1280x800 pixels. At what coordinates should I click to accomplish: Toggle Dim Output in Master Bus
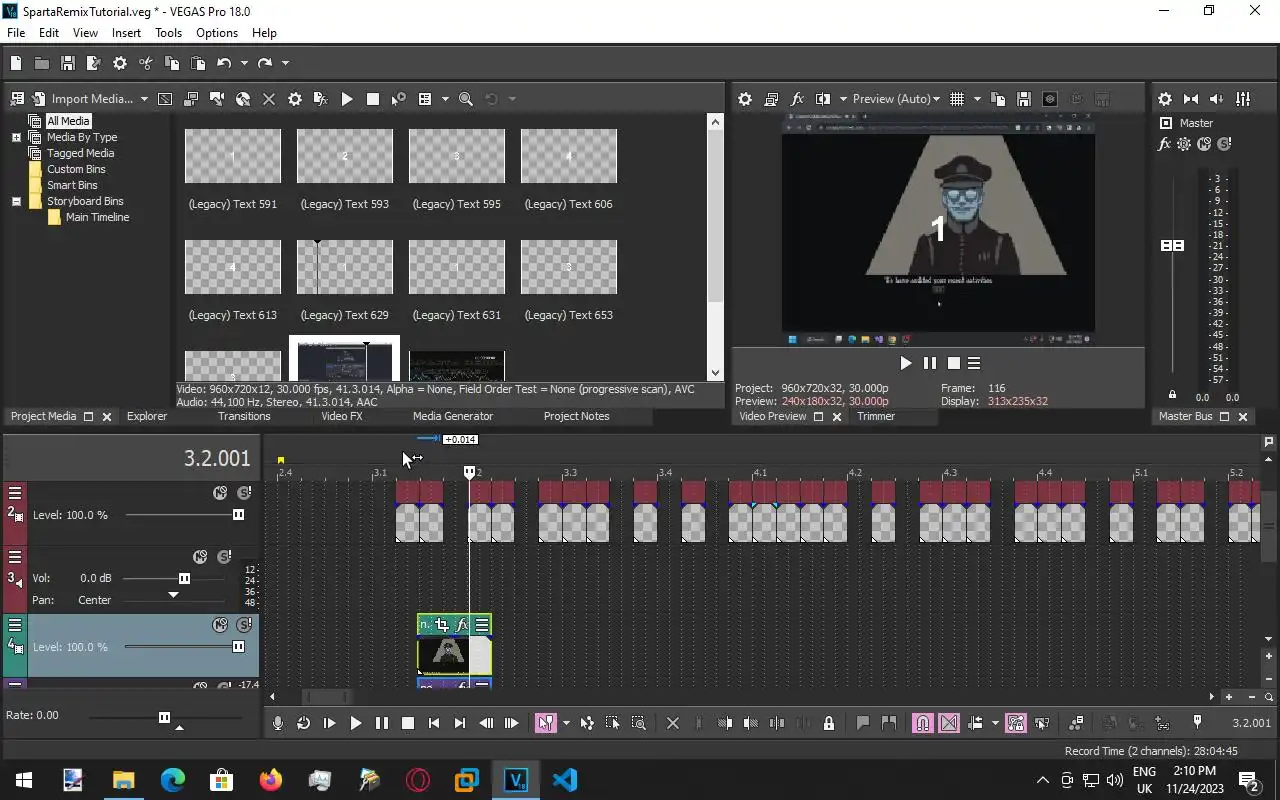1217,99
